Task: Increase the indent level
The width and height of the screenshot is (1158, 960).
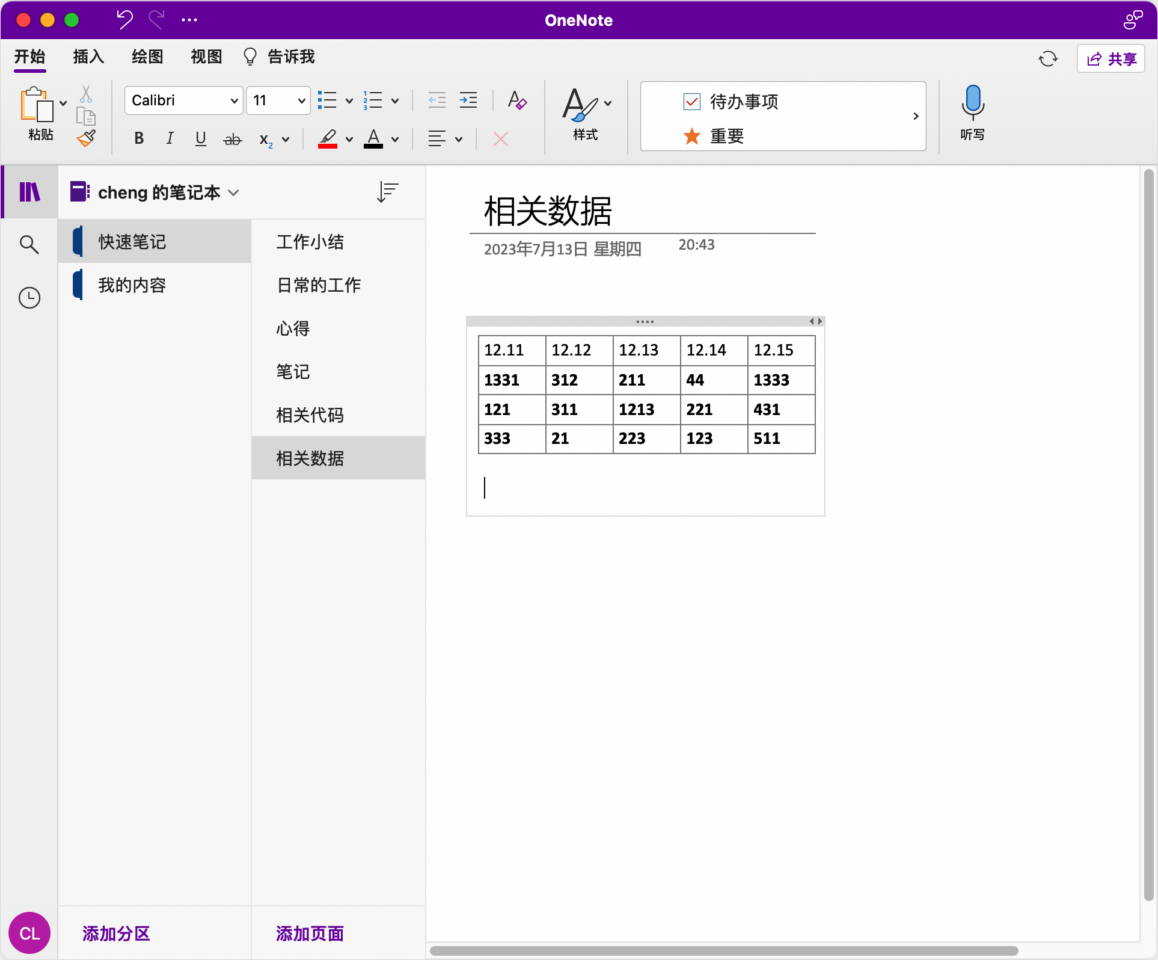Action: tap(468, 100)
